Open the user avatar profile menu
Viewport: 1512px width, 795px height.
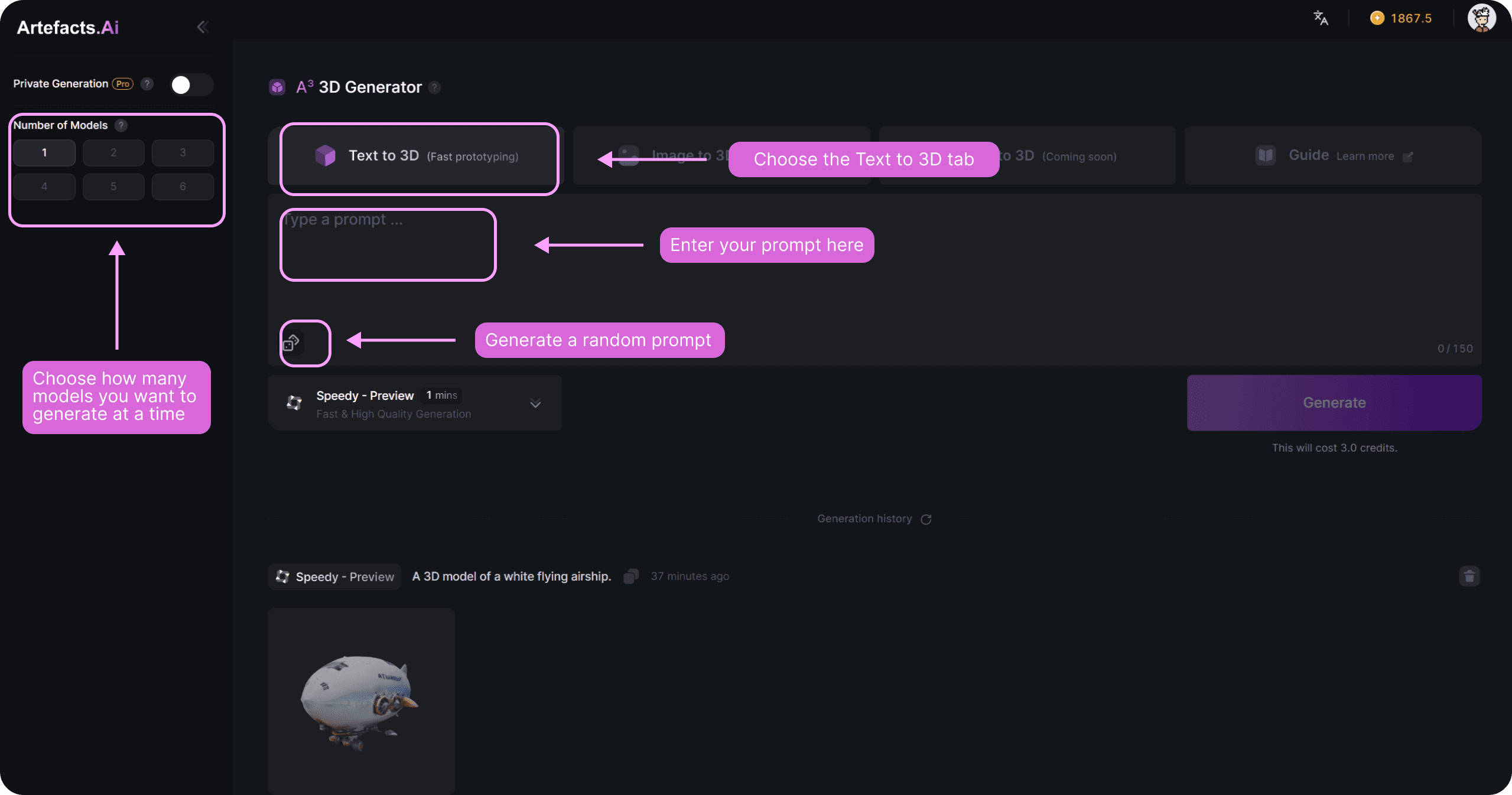(1481, 18)
